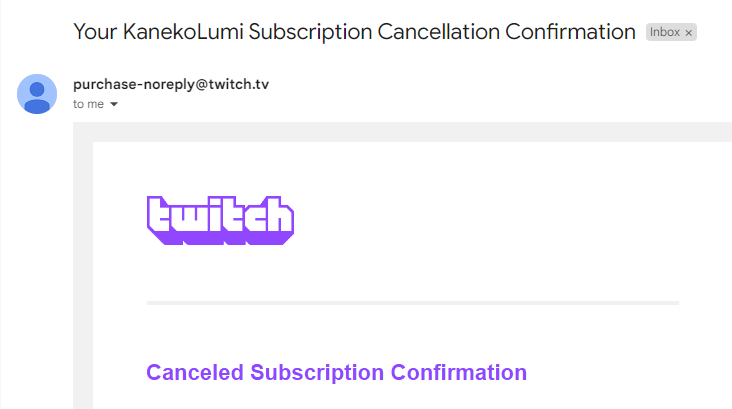The width and height of the screenshot is (732, 409).
Task: Click "Cancellation" in the subject line
Action: tap(438, 32)
